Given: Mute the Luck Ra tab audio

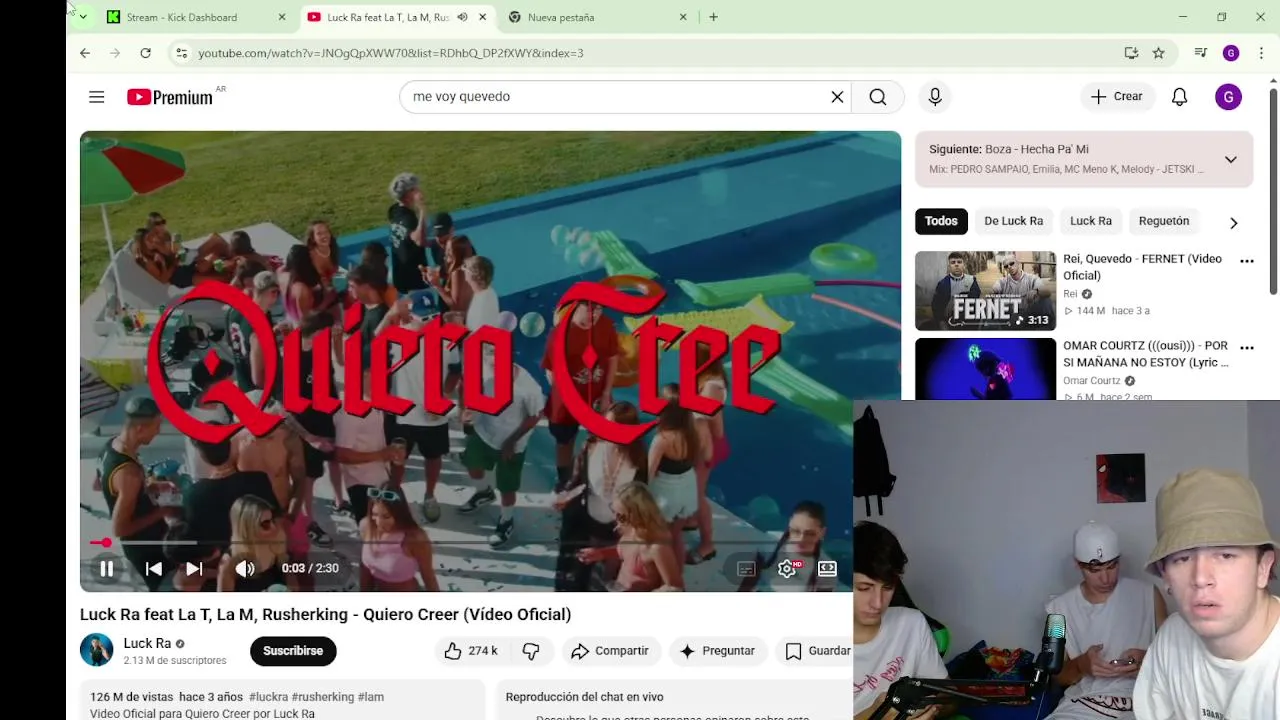Looking at the screenshot, I should click(x=462, y=17).
